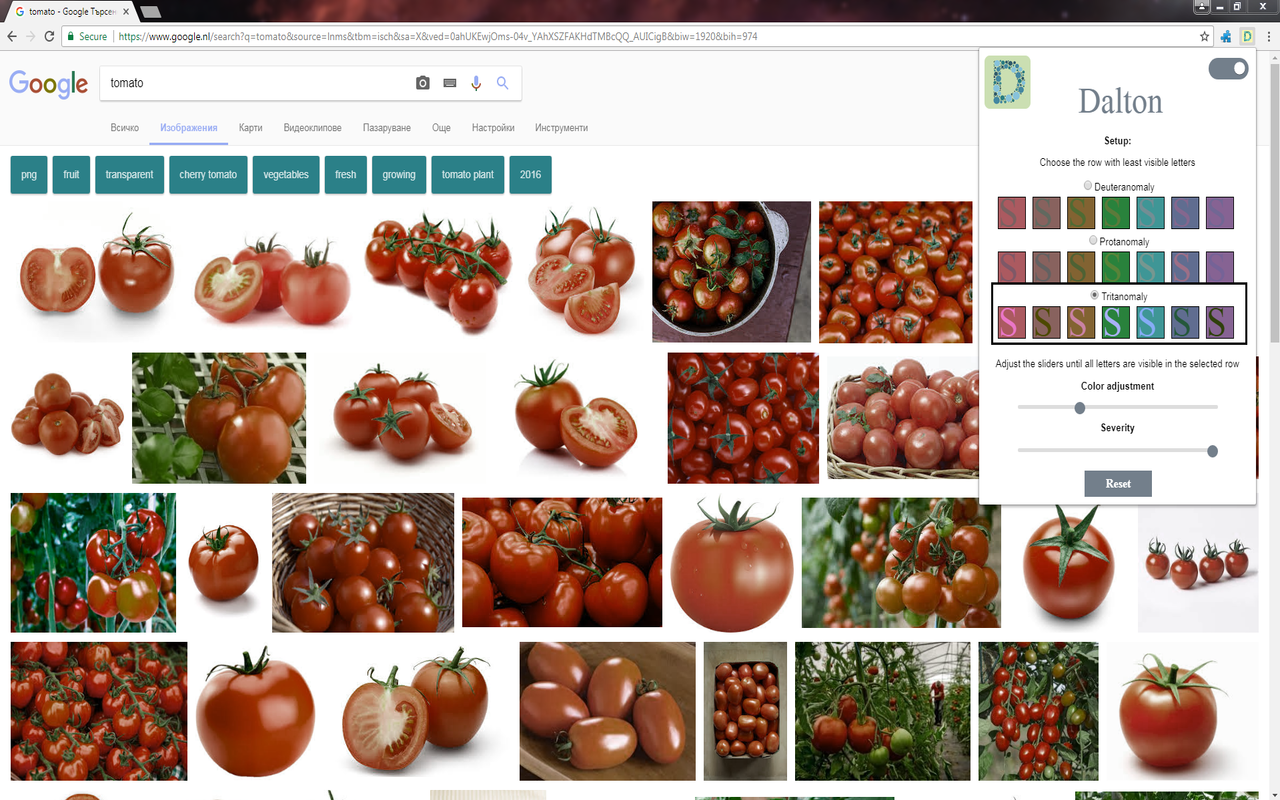The width and height of the screenshot is (1280, 800).
Task: Select the Изображения tab
Action: click(x=189, y=128)
